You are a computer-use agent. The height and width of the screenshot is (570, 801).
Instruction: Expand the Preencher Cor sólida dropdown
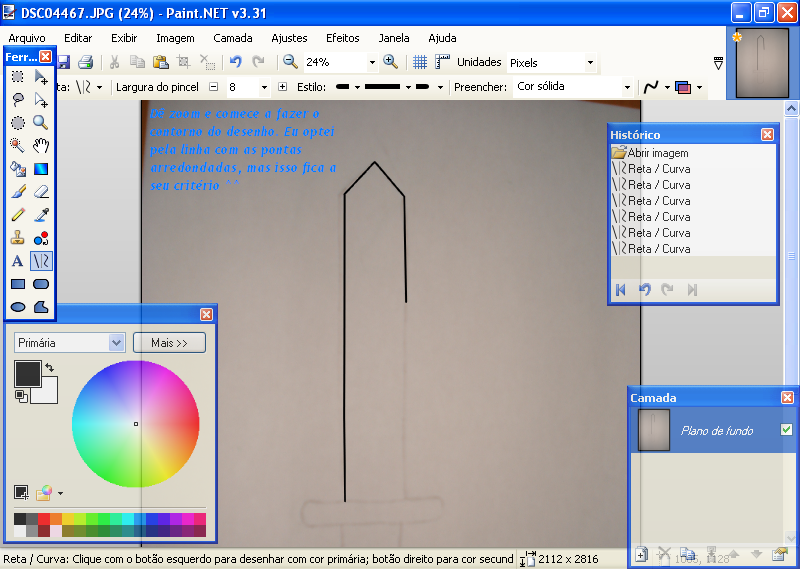(572, 87)
